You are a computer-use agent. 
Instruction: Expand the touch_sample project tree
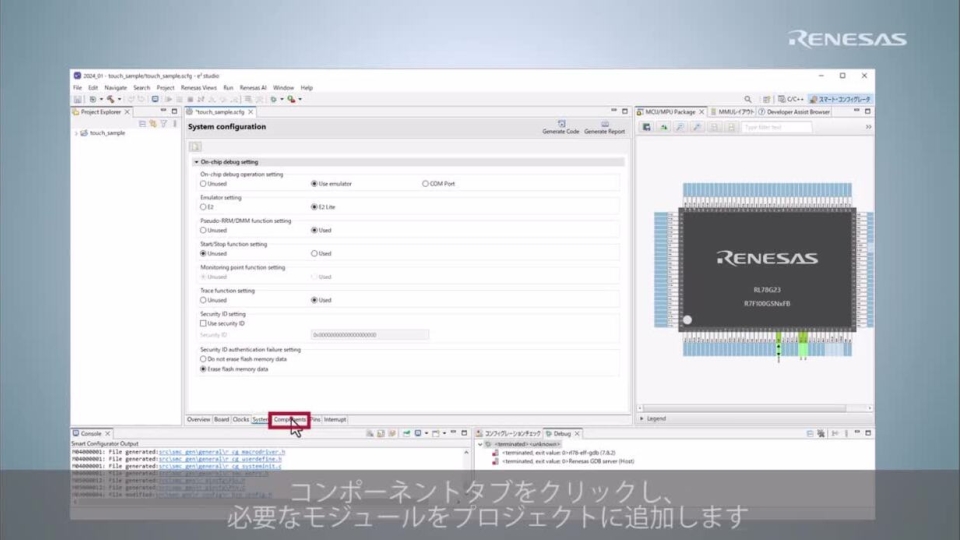(x=77, y=133)
